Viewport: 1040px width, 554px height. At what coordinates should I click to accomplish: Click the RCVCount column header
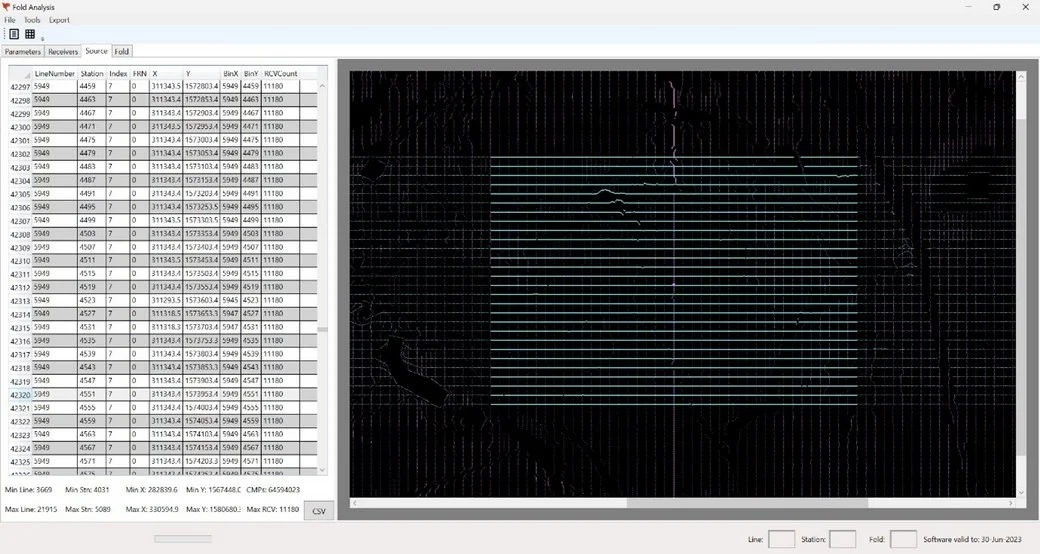click(281, 74)
